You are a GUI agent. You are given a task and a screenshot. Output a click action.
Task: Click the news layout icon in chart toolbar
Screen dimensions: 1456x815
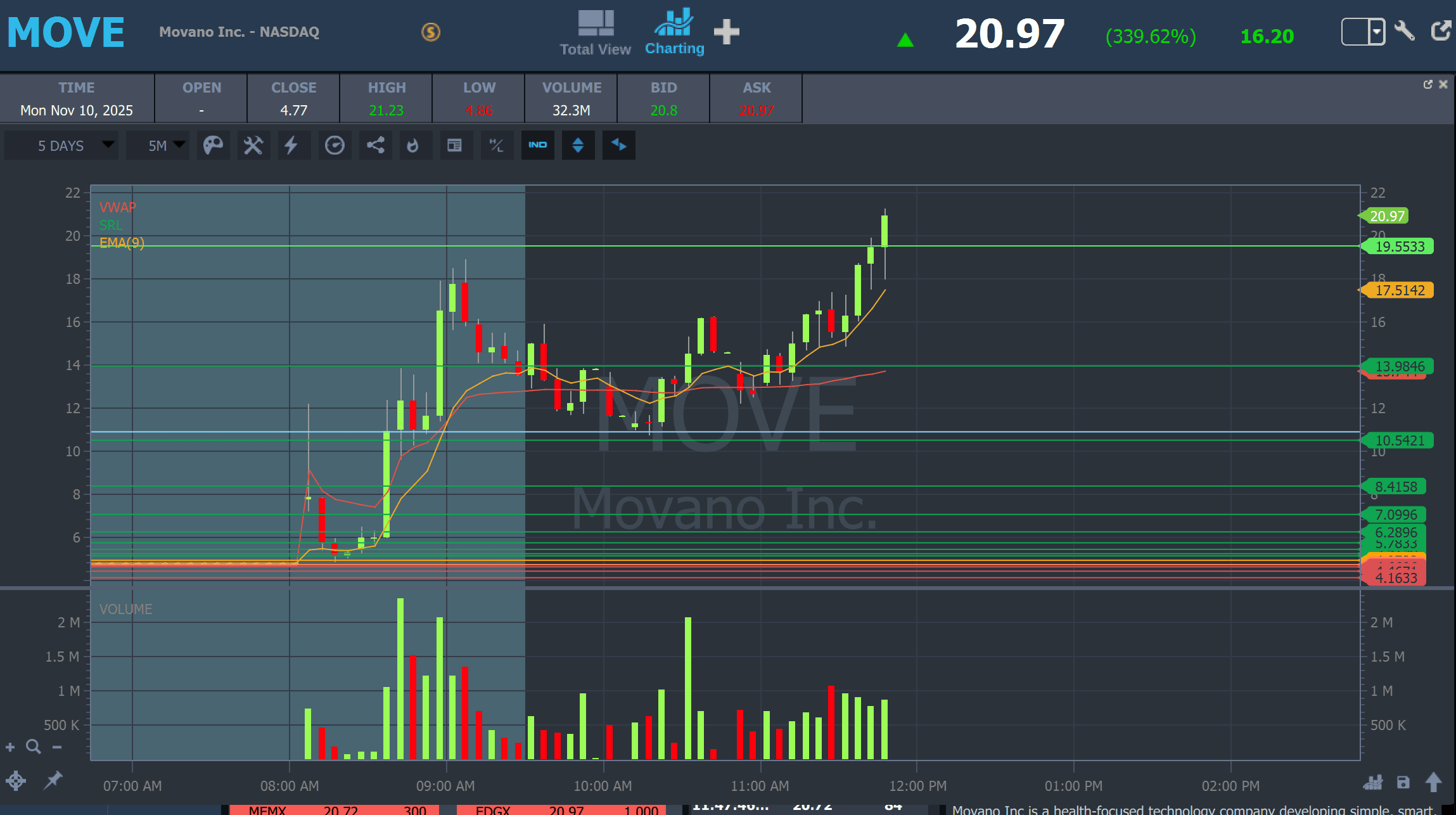click(454, 145)
